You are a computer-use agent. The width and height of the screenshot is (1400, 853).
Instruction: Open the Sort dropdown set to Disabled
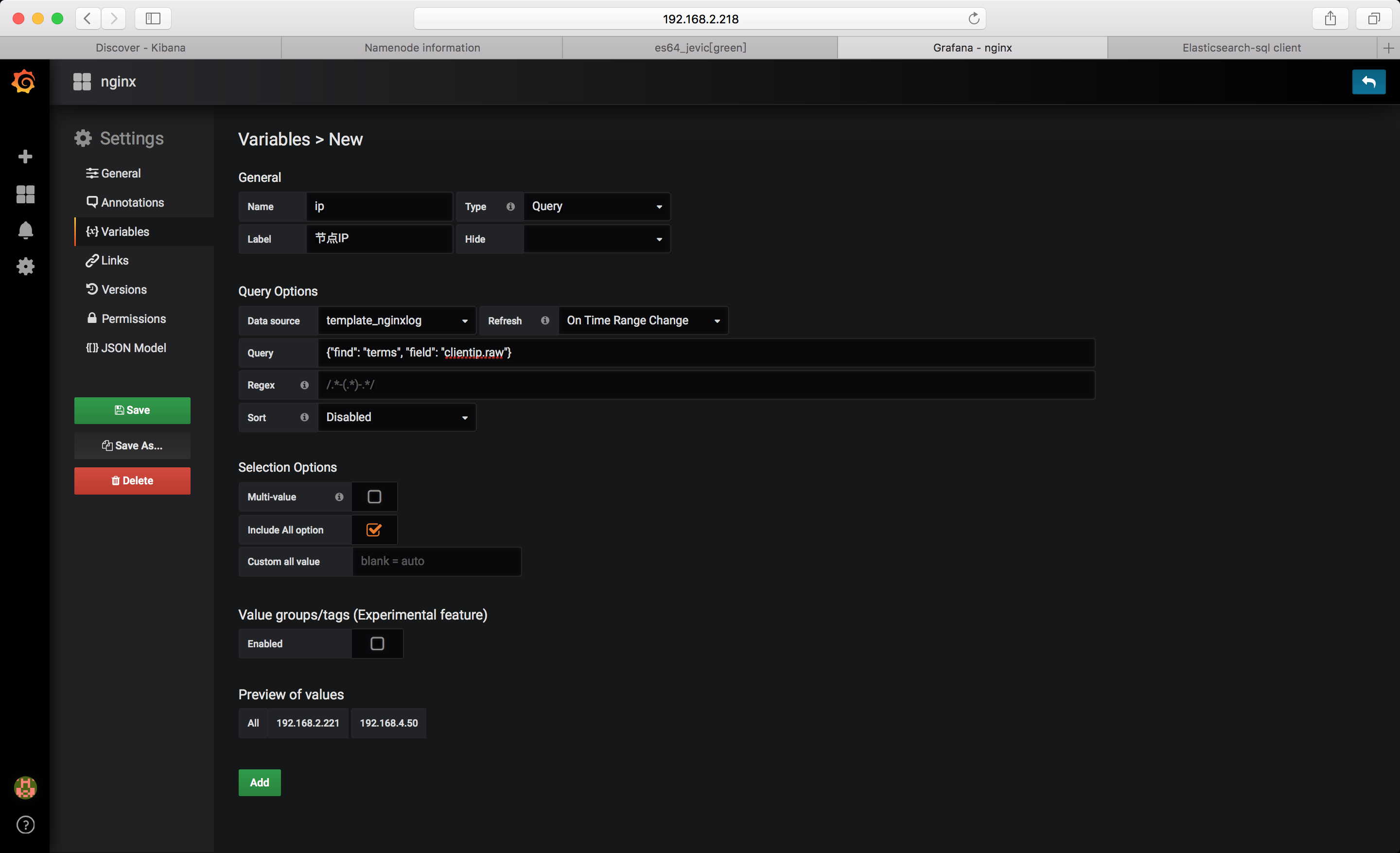(x=396, y=417)
